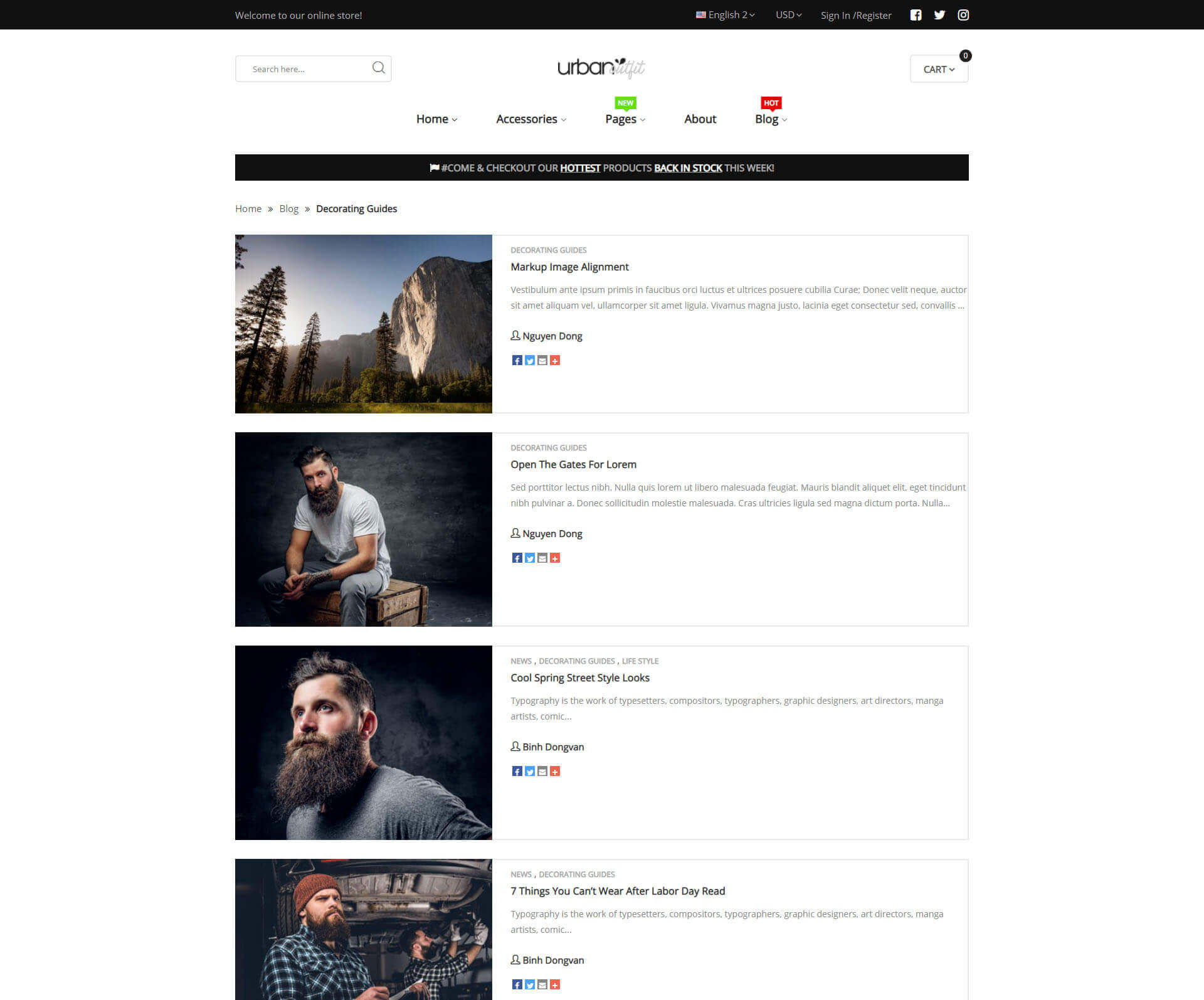Go to the About menu item
This screenshot has height=1000, width=1204.
coord(700,119)
